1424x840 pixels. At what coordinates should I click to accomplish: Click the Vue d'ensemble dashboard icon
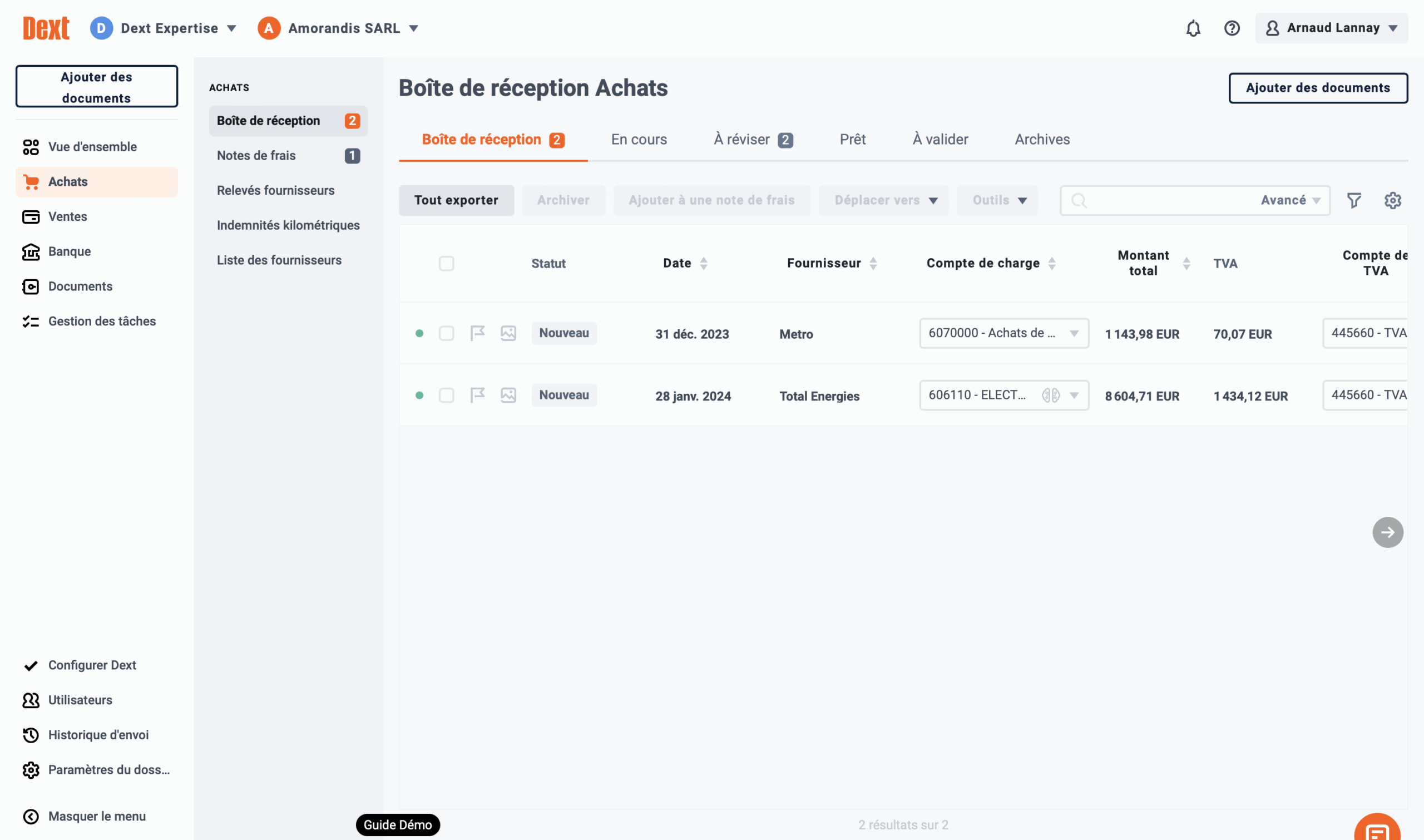(x=31, y=147)
